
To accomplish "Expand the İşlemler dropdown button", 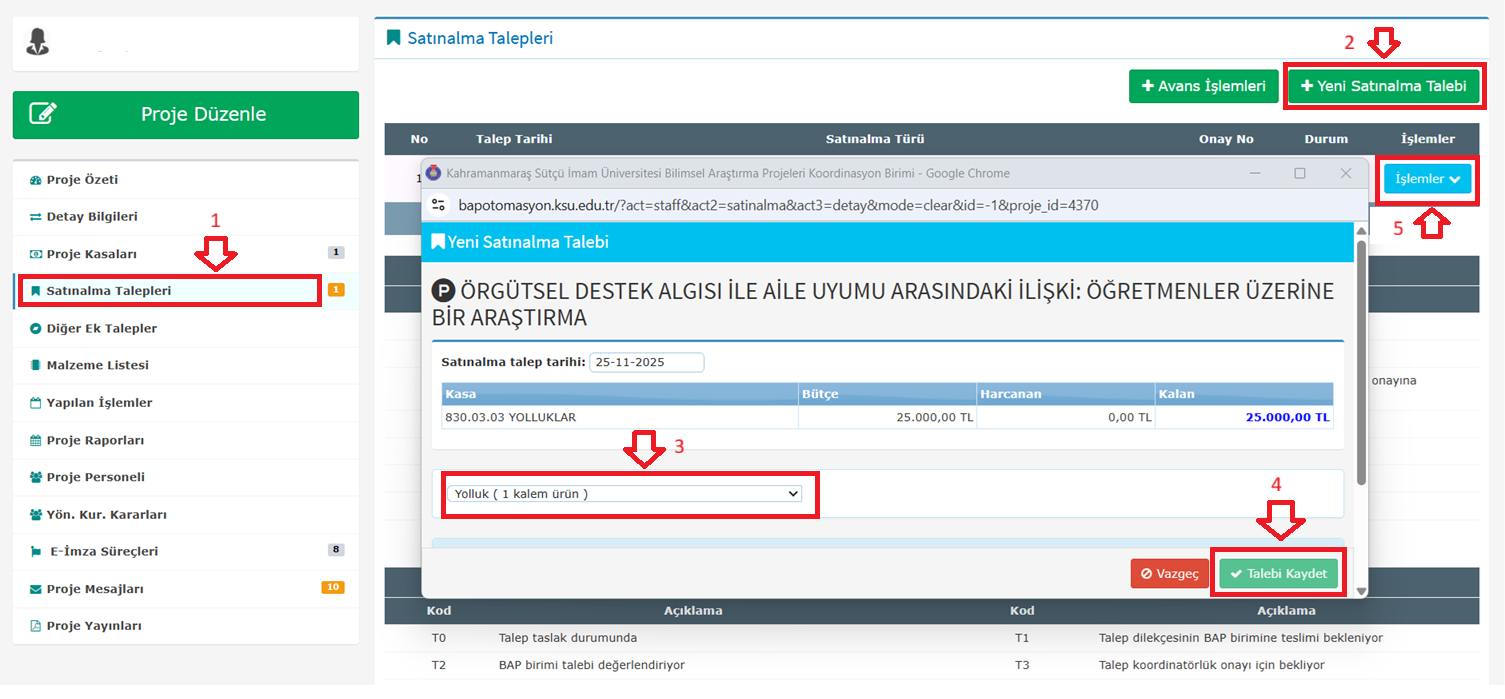I will (x=1426, y=179).
